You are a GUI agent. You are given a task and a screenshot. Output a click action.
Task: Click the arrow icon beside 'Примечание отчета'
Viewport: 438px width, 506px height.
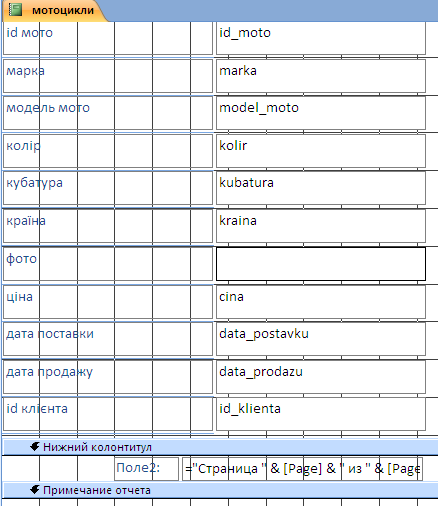[x=34, y=490]
